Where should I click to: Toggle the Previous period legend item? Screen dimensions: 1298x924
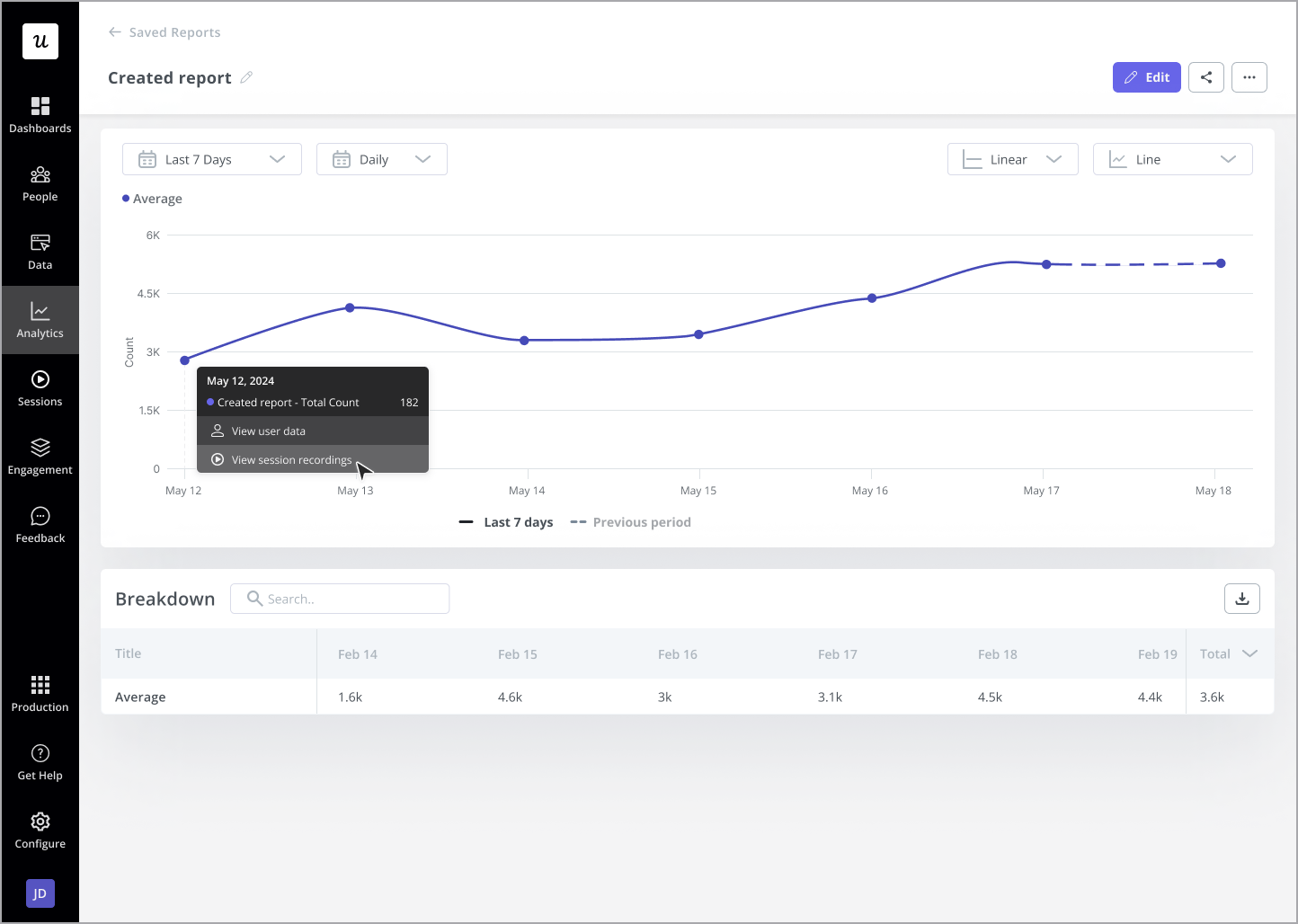631,522
